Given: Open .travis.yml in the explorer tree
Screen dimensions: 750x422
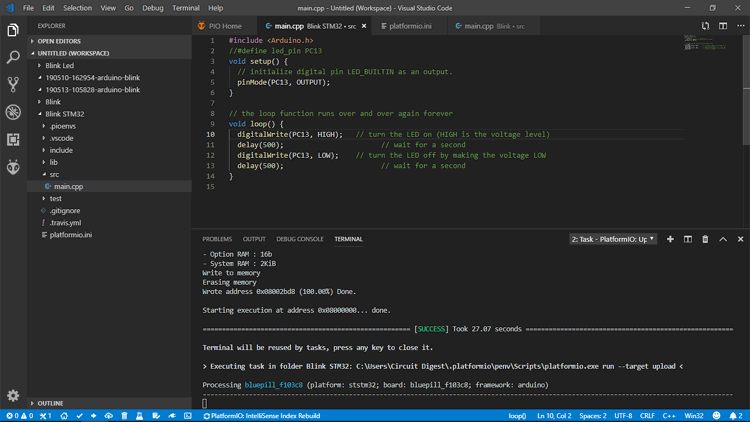Looking at the screenshot, I should tap(110, 223).
